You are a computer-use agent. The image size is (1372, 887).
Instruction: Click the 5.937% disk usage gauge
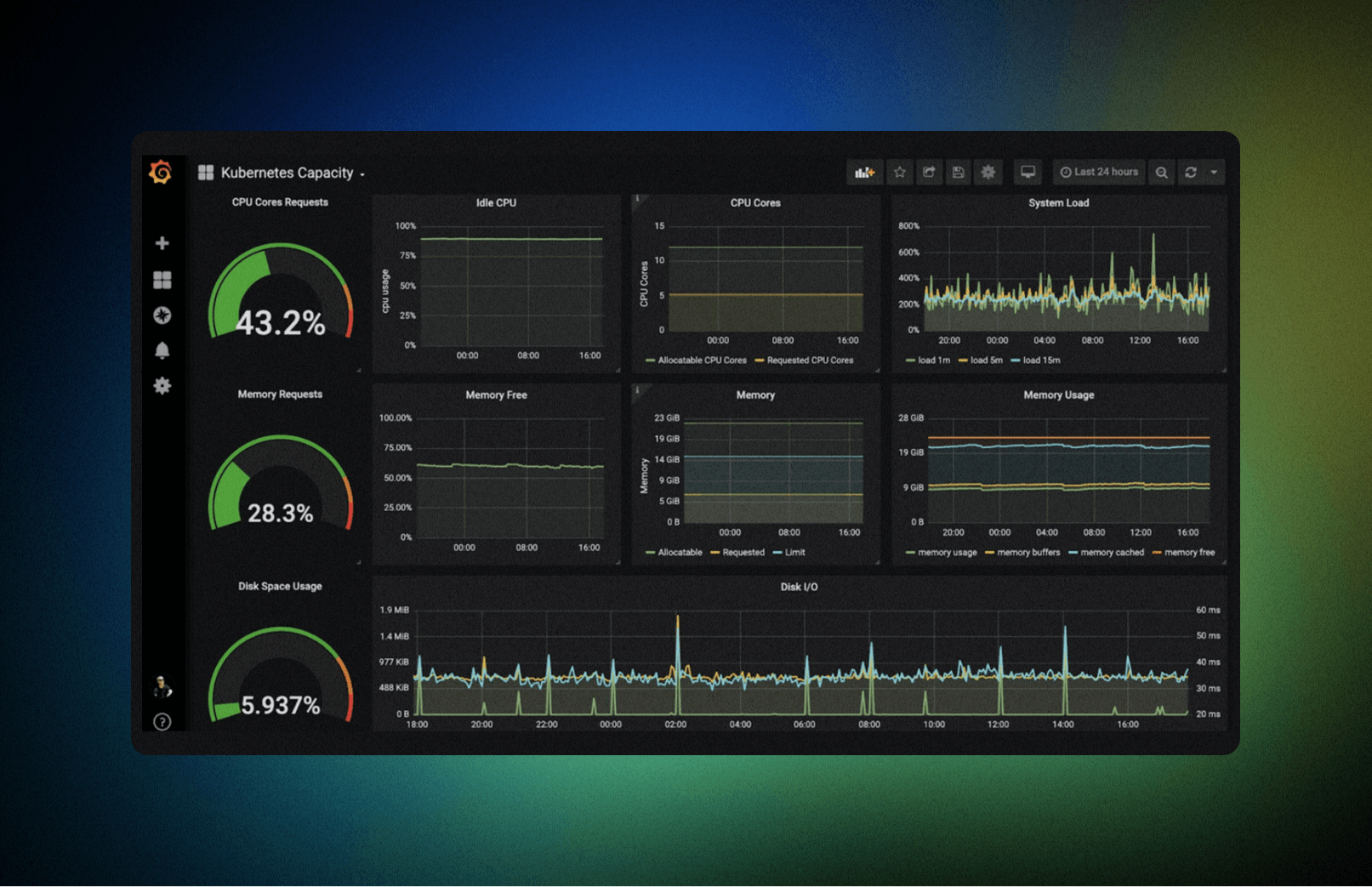280,676
